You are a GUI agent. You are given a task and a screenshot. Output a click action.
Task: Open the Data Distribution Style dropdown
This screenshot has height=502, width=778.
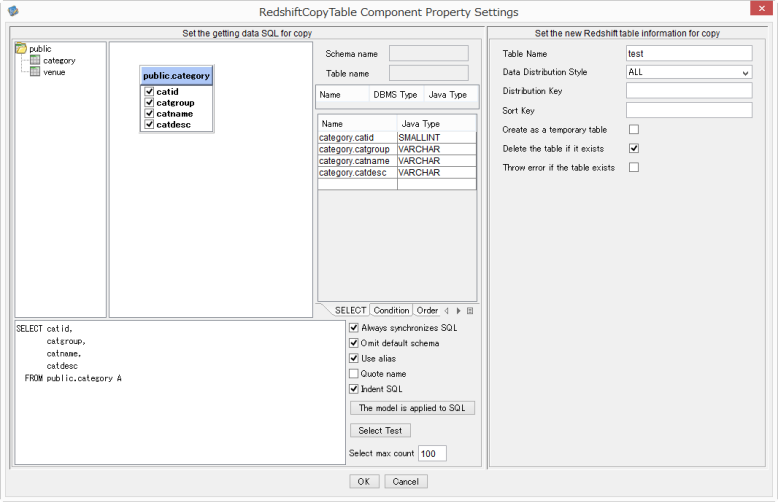(689, 72)
